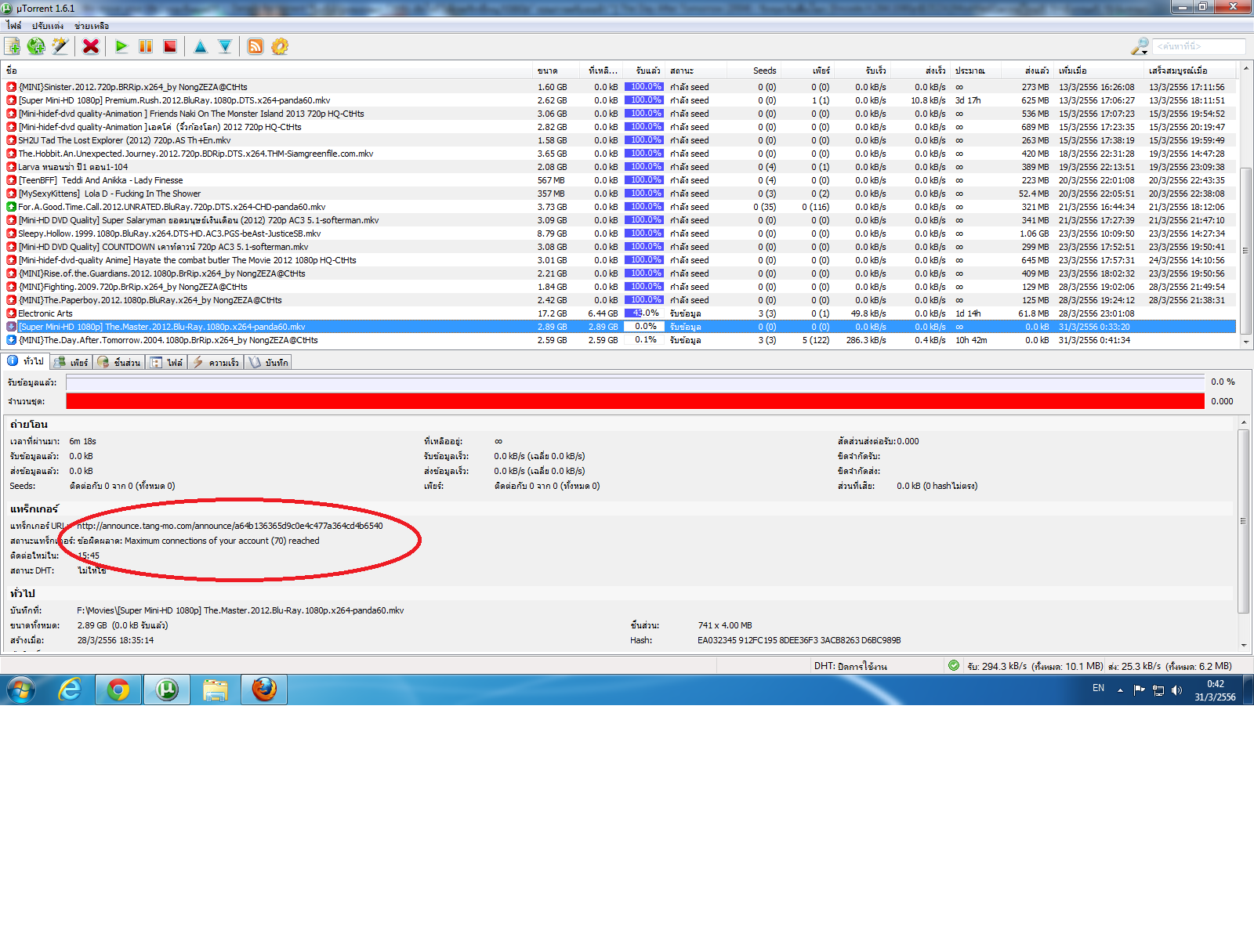Image resolution: width=1254 pixels, height=952 pixels.
Task: Click status icon of Sleepy.Hollow.1999 torrent
Action: 11,233
